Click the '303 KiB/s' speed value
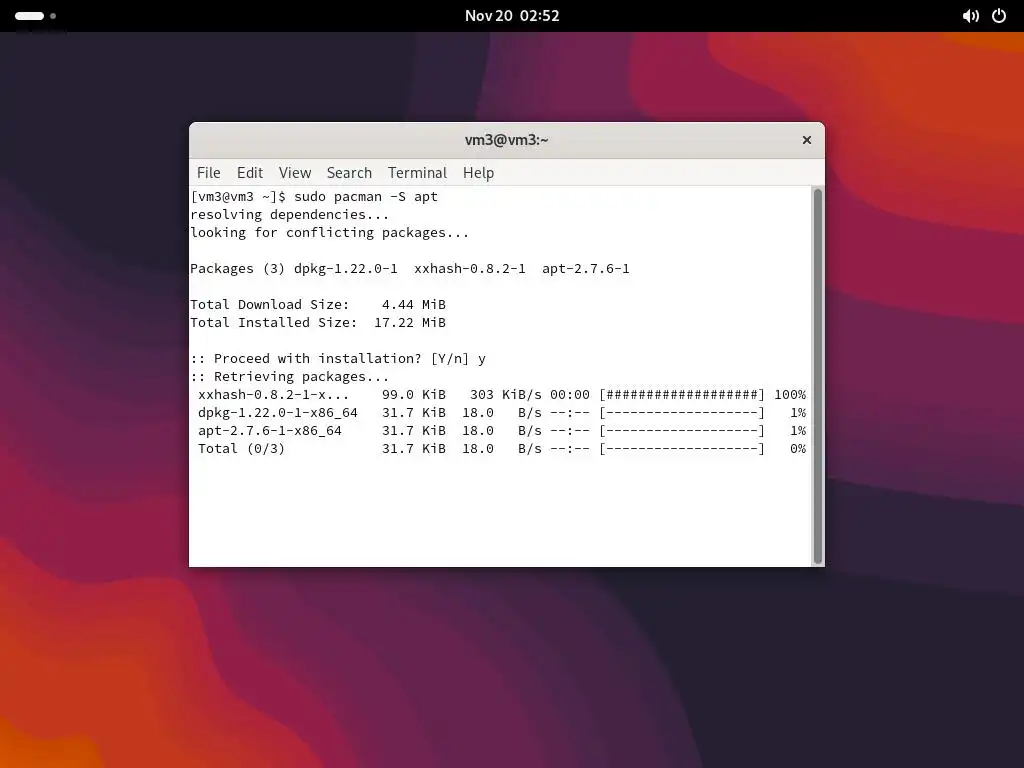Image resolution: width=1024 pixels, height=768 pixels. [505, 394]
